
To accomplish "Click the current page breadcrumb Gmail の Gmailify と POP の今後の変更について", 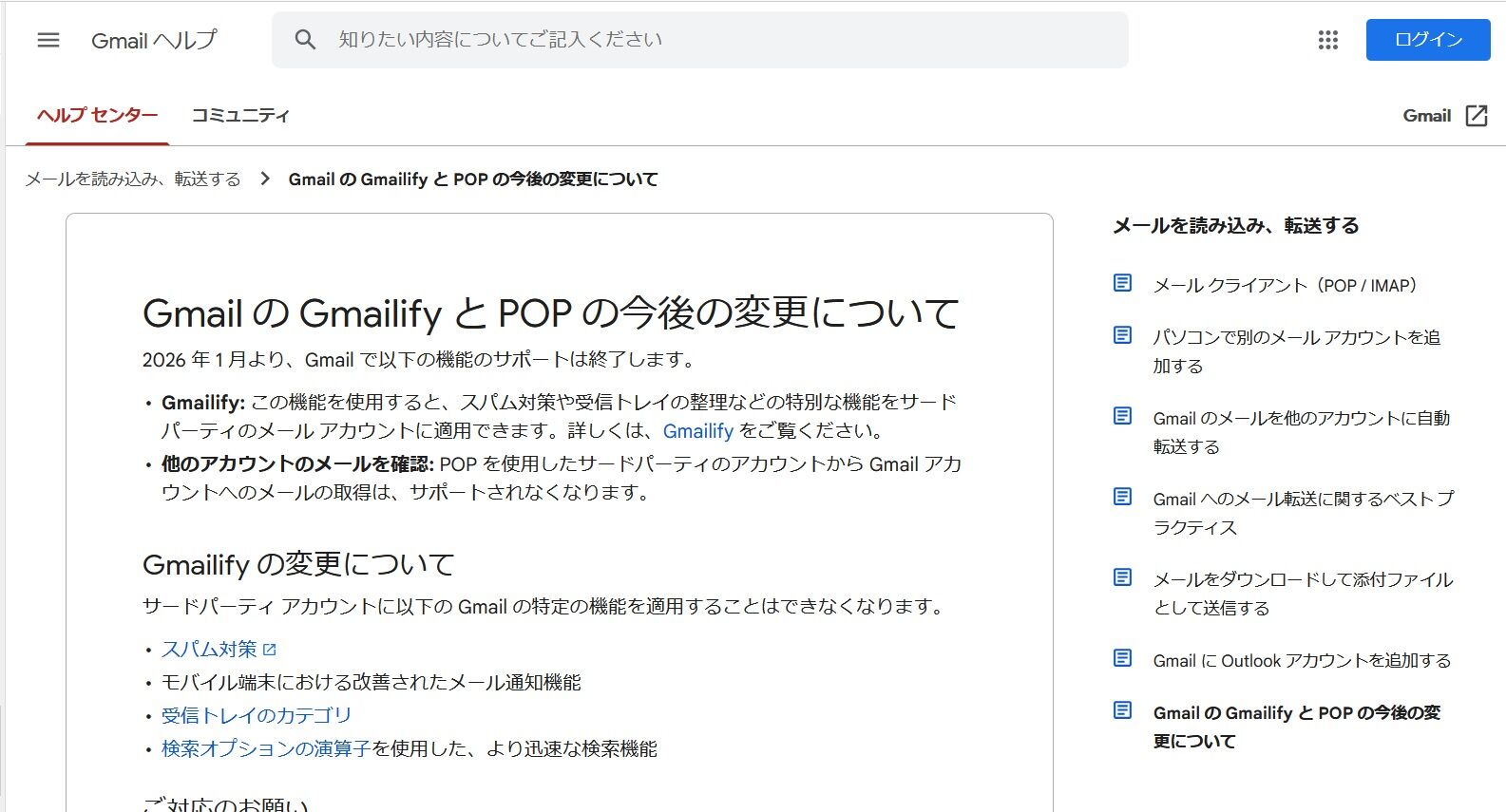I will tap(473, 179).
